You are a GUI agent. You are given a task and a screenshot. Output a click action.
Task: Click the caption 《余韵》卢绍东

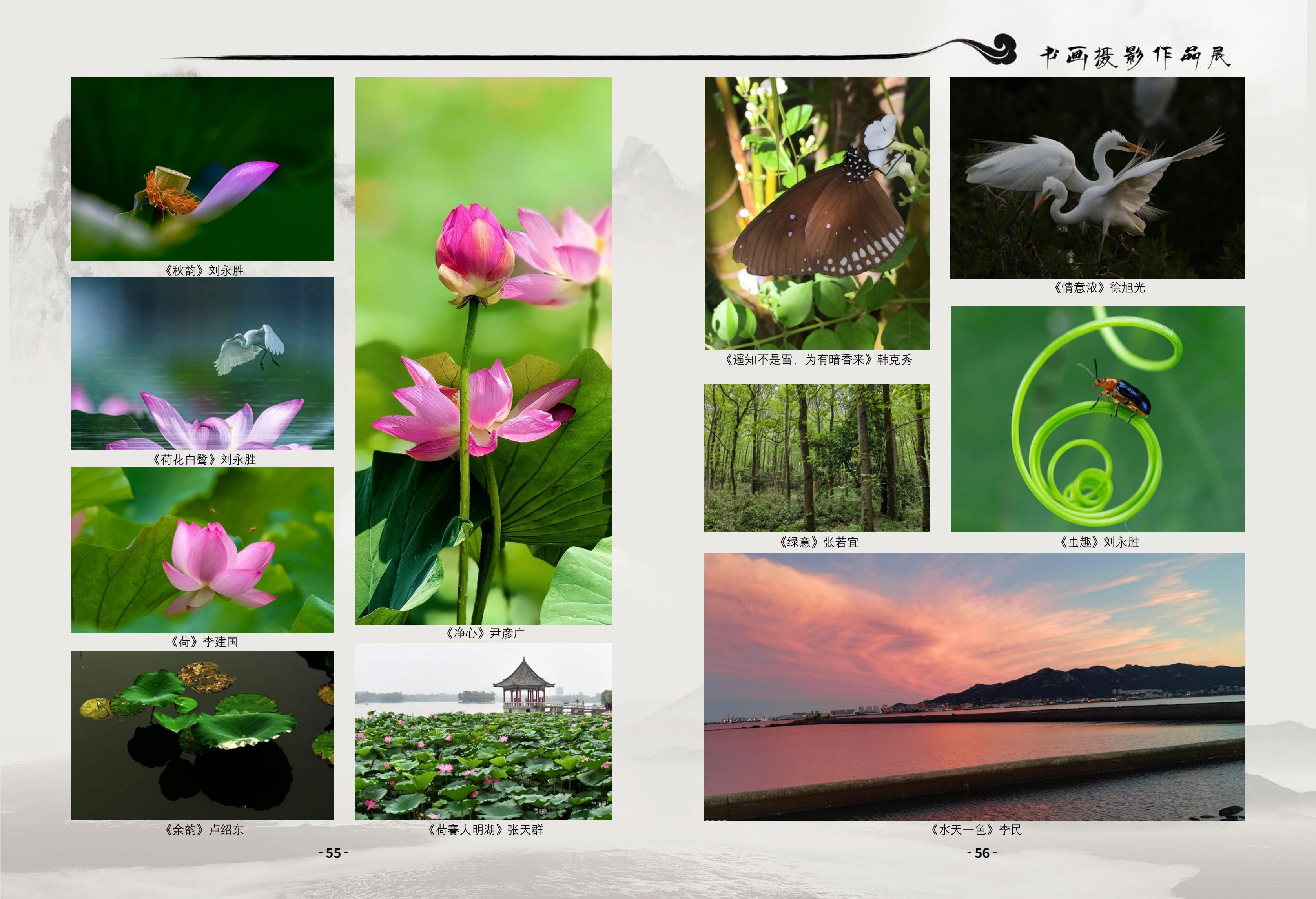(x=204, y=829)
